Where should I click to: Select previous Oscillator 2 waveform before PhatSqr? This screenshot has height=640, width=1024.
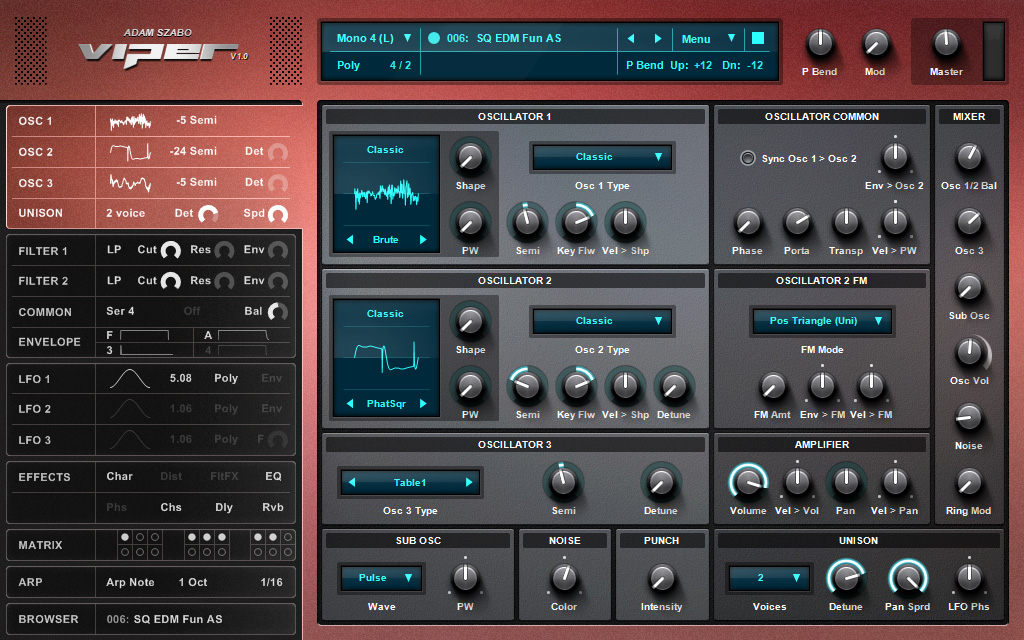coord(349,404)
